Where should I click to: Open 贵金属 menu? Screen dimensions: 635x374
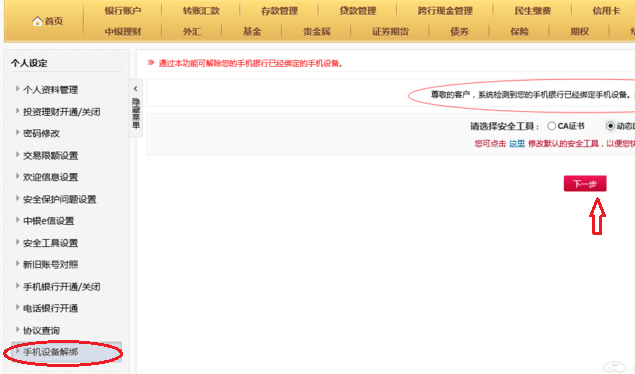point(317,32)
